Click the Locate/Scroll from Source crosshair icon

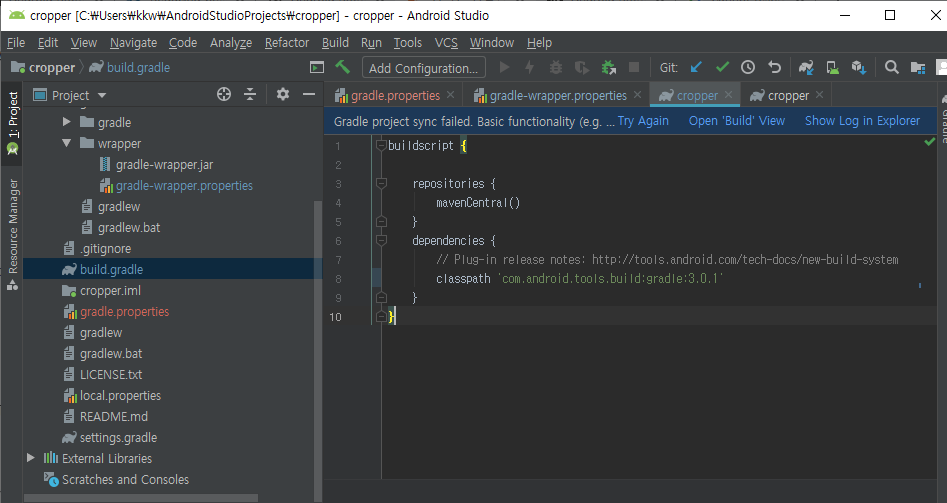coord(223,94)
